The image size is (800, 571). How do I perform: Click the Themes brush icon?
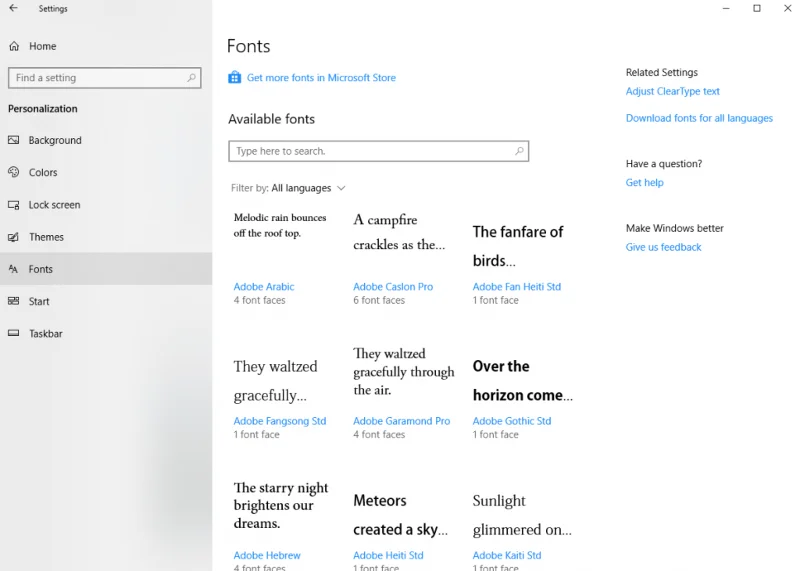pos(14,237)
